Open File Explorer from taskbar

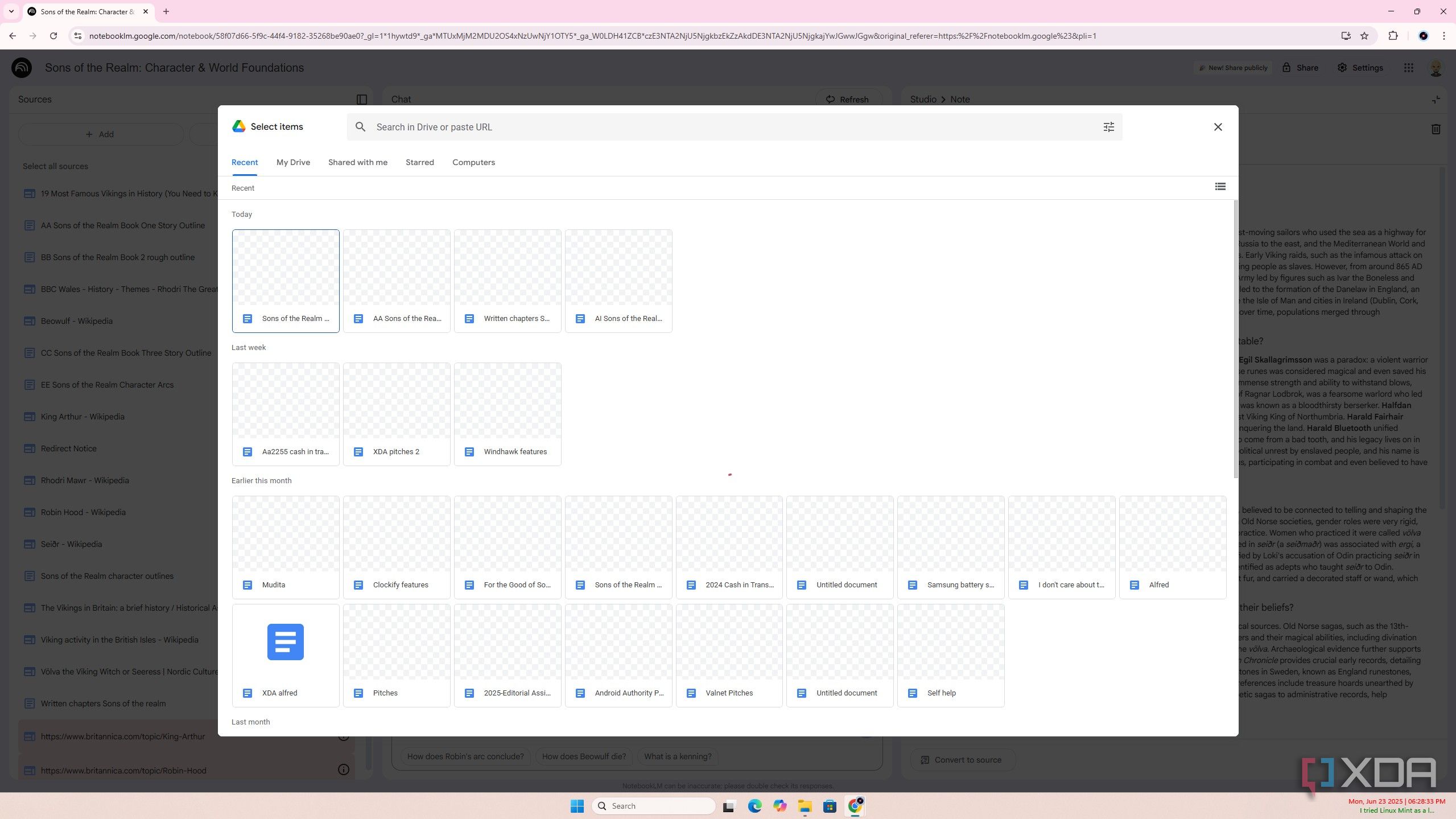[x=804, y=806]
